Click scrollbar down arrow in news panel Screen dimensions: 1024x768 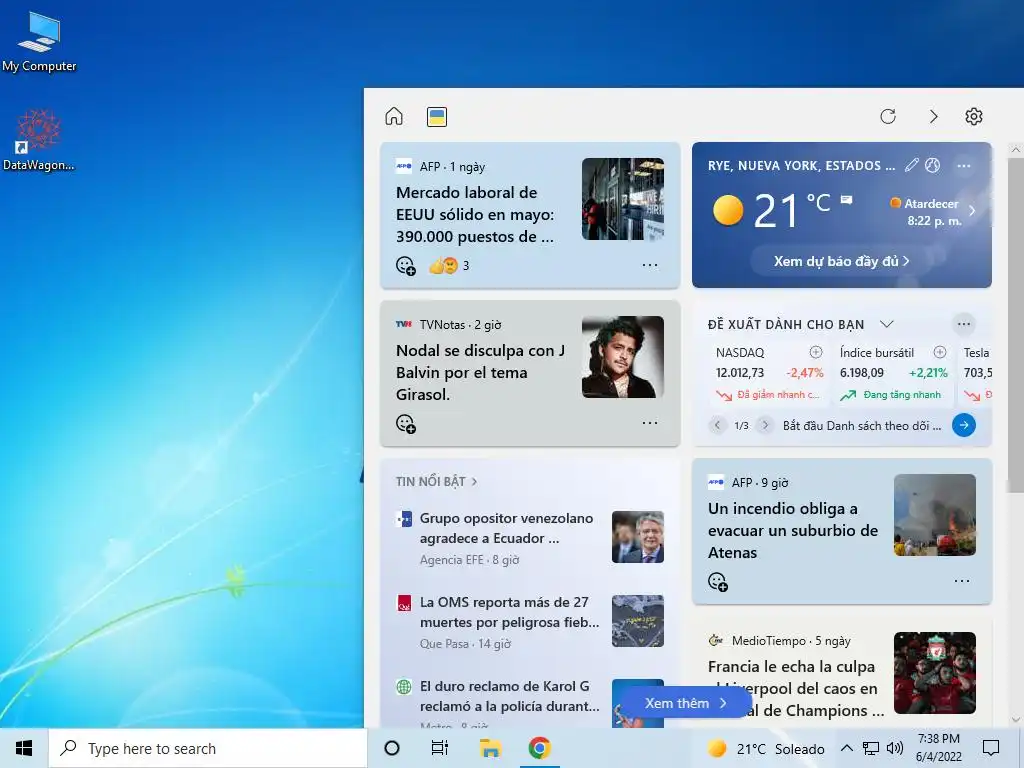coord(1016,720)
